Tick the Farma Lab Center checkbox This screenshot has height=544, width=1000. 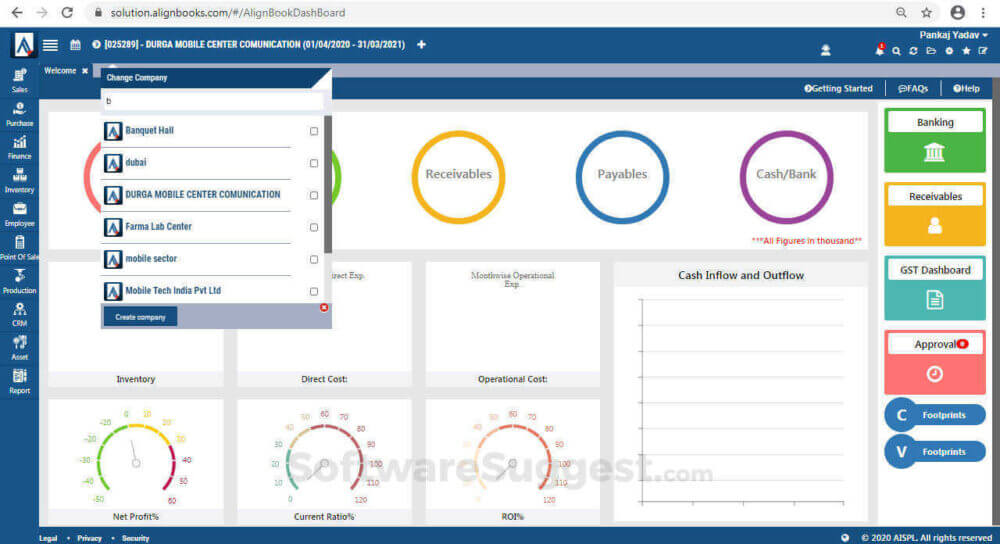tap(314, 227)
